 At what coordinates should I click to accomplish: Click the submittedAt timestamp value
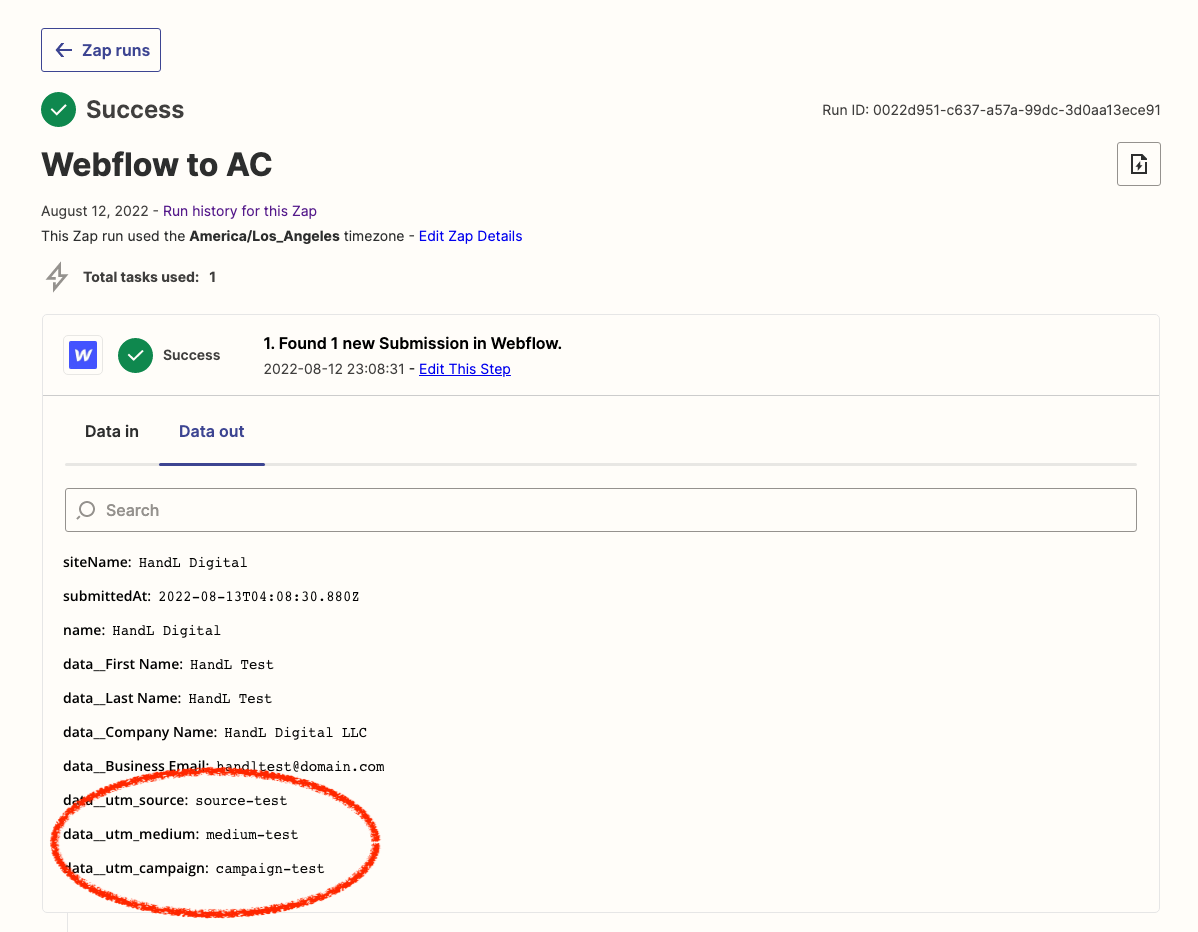(258, 596)
